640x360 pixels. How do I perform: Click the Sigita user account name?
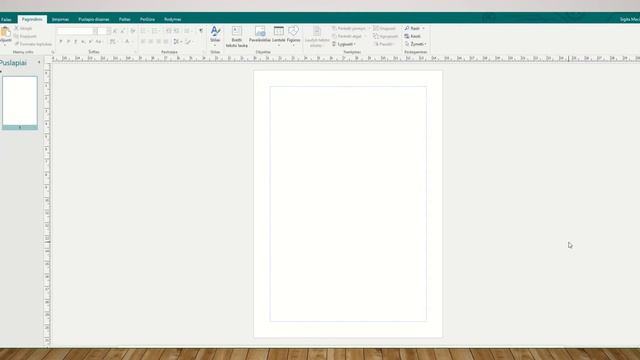click(x=629, y=19)
